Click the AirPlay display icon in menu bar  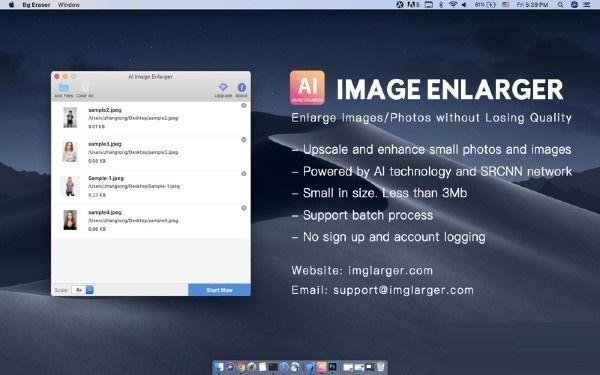point(429,5)
